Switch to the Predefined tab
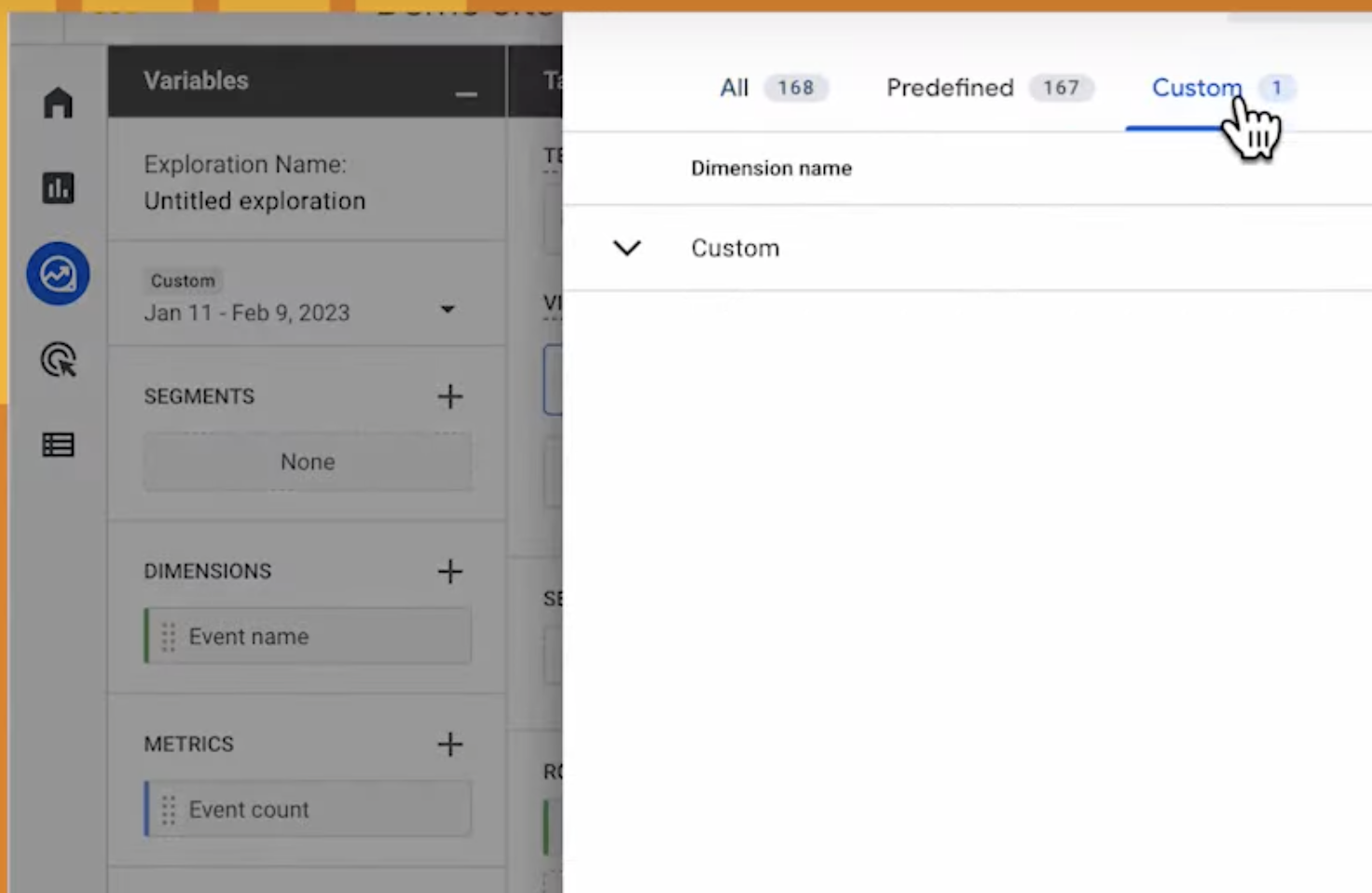Viewport: 1372px width, 893px height. click(x=950, y=88)
